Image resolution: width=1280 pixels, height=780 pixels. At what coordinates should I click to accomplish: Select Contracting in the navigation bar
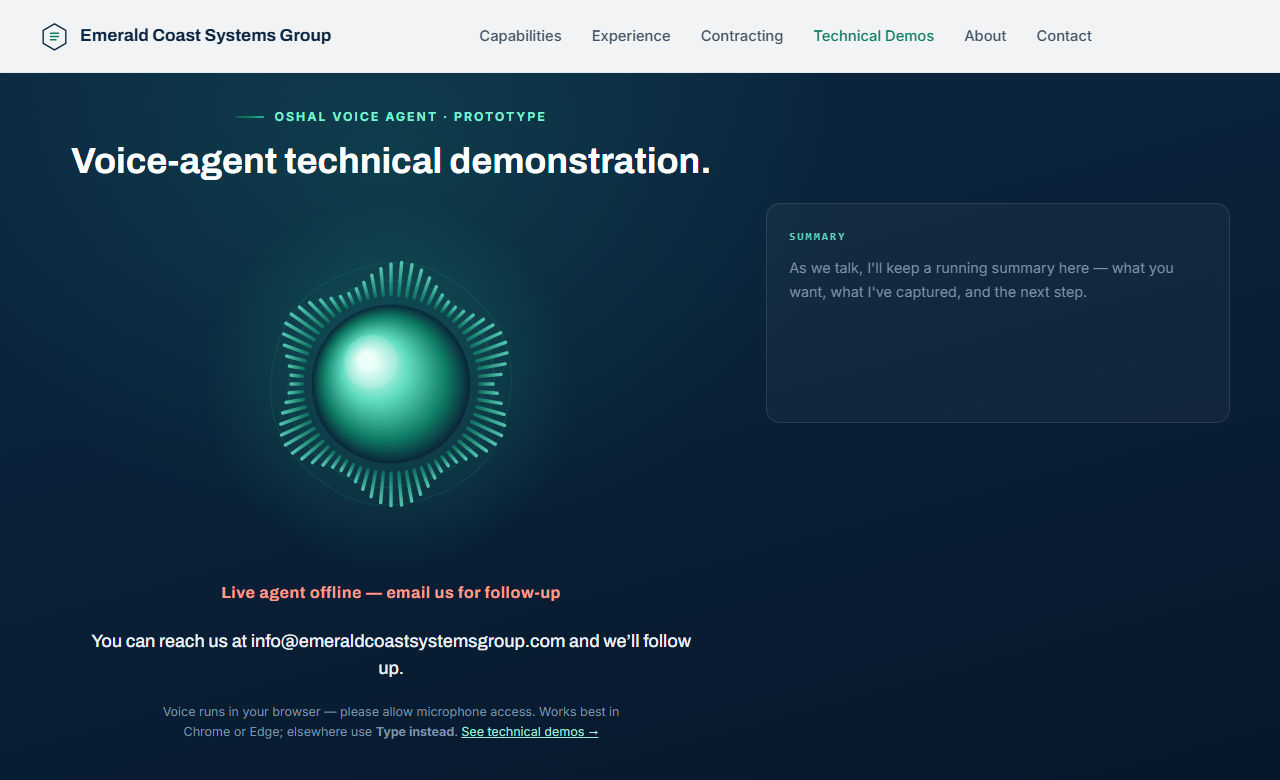click(x=742, y=36)
